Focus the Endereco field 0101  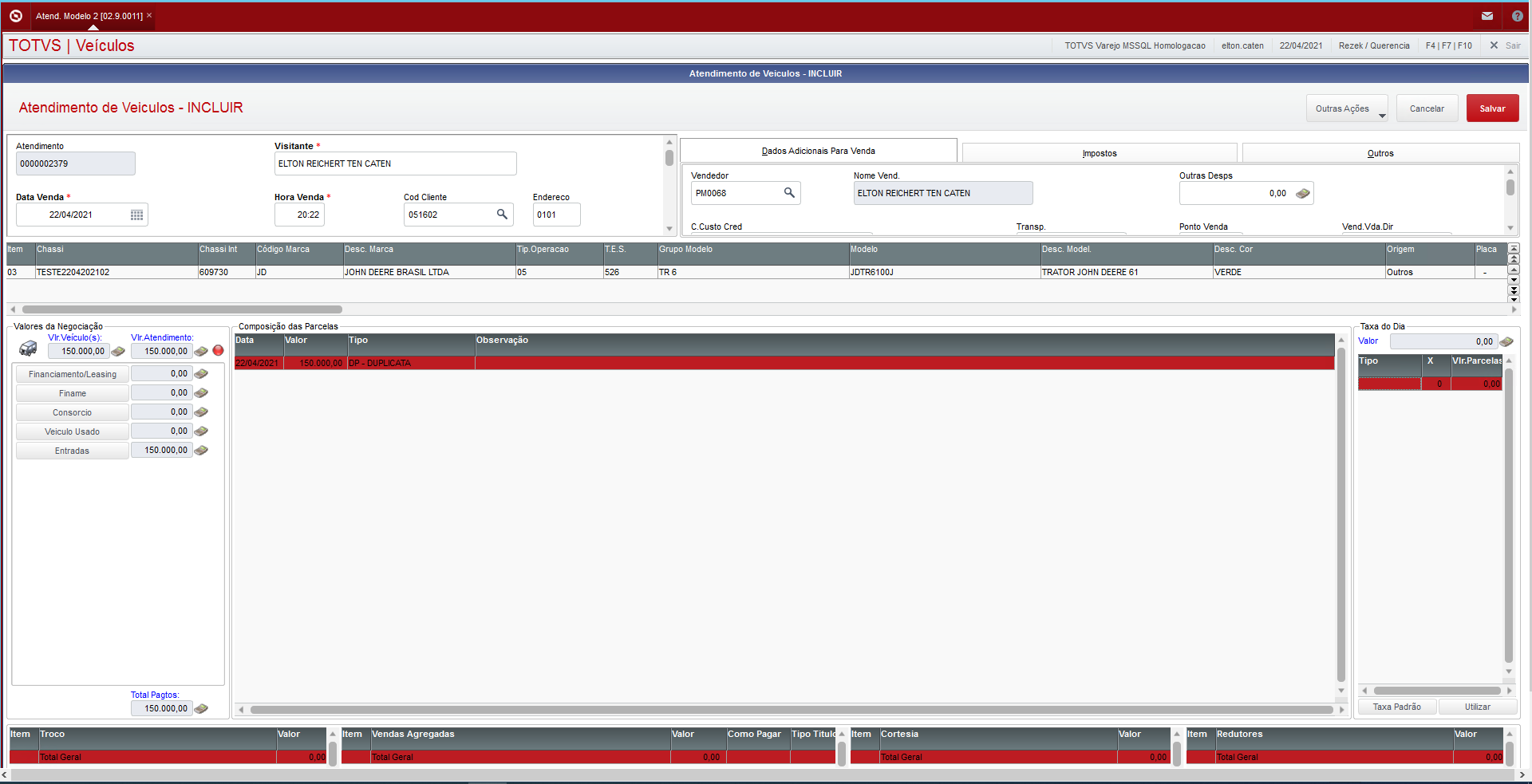[556, 215]
